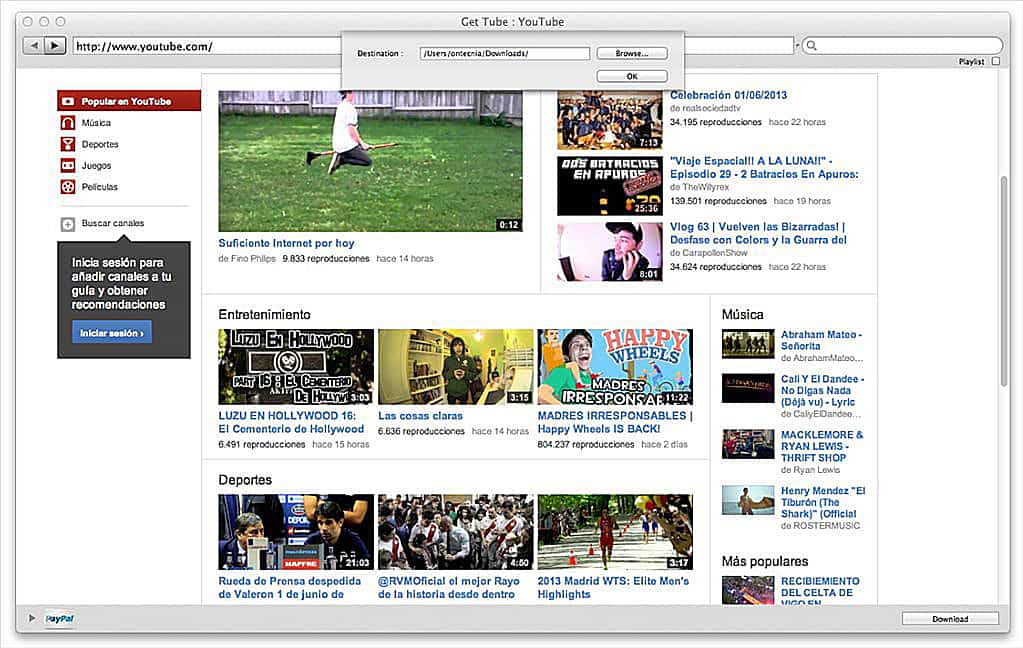Image resolution: width=1023 pixels, height=648 pixels.
Task: Open Buscar canales link
Action: [113, 223]
